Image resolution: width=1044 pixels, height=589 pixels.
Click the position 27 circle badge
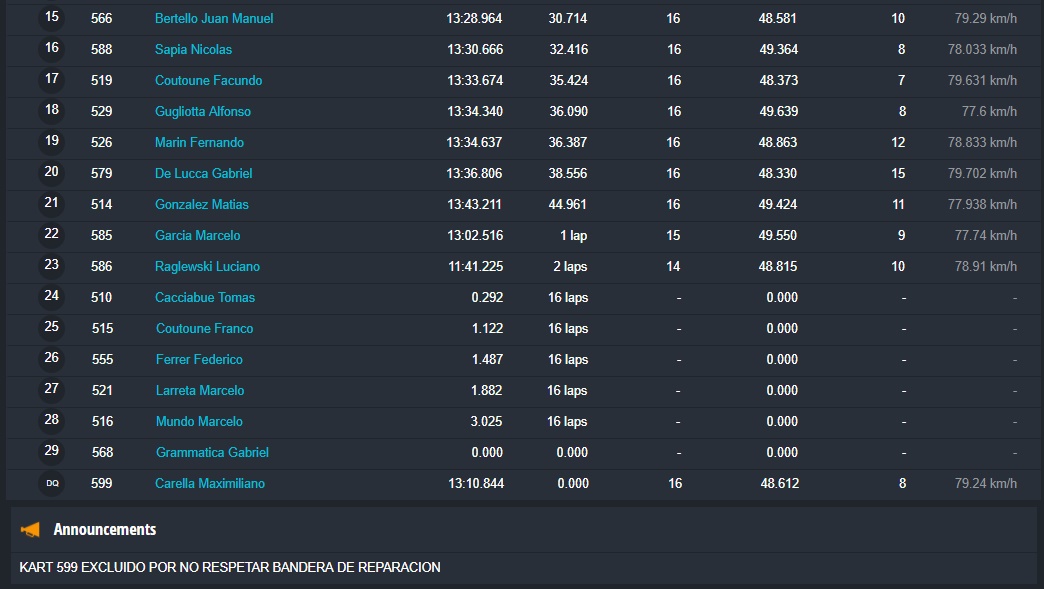[x=52, y=390]
